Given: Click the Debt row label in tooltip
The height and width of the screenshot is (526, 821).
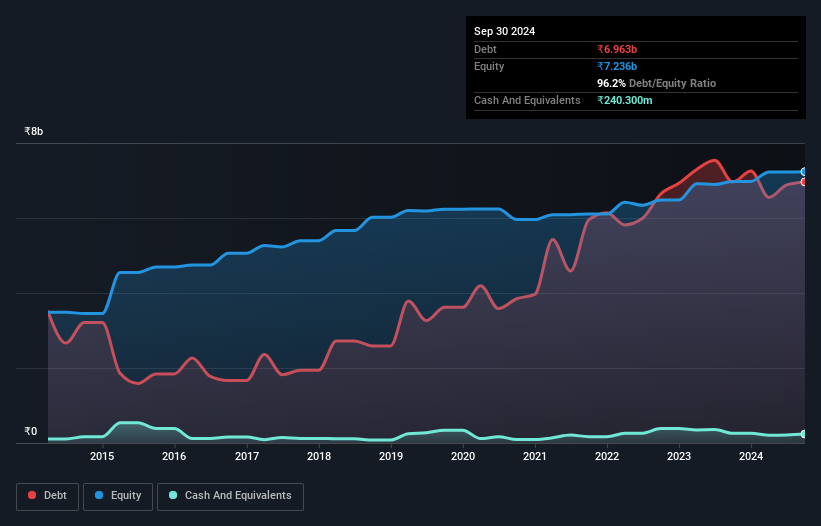Looking at the screenshot, I should click(x=485, y=49).
